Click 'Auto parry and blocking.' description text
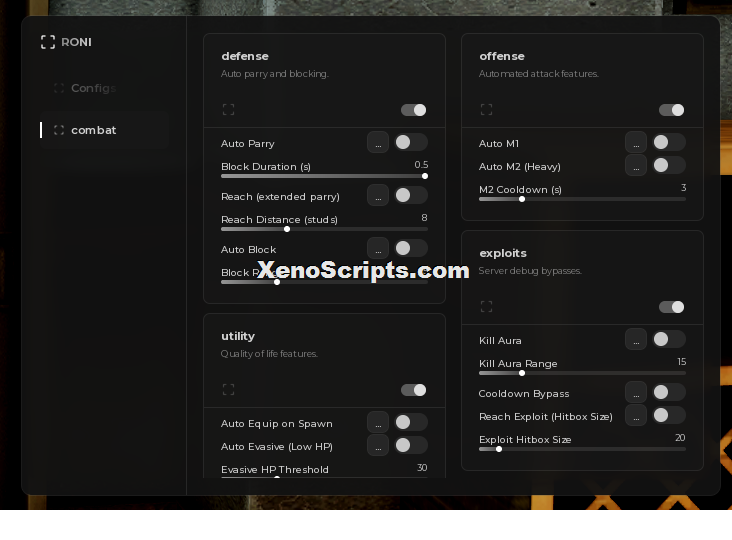Image resolution: width=732 pixels, height=540 pixels. point(275,74)
